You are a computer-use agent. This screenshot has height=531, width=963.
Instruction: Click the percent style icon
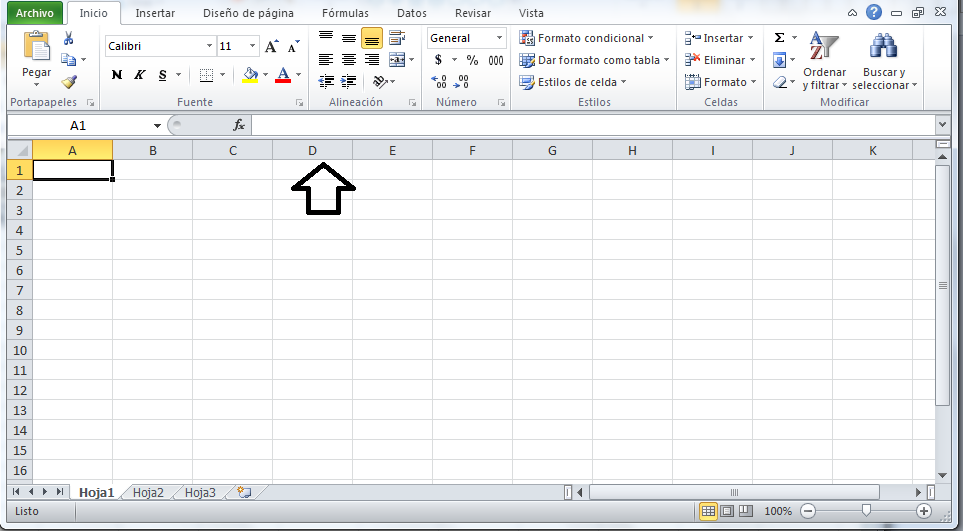pyautogui.click(x=472, y=60)
